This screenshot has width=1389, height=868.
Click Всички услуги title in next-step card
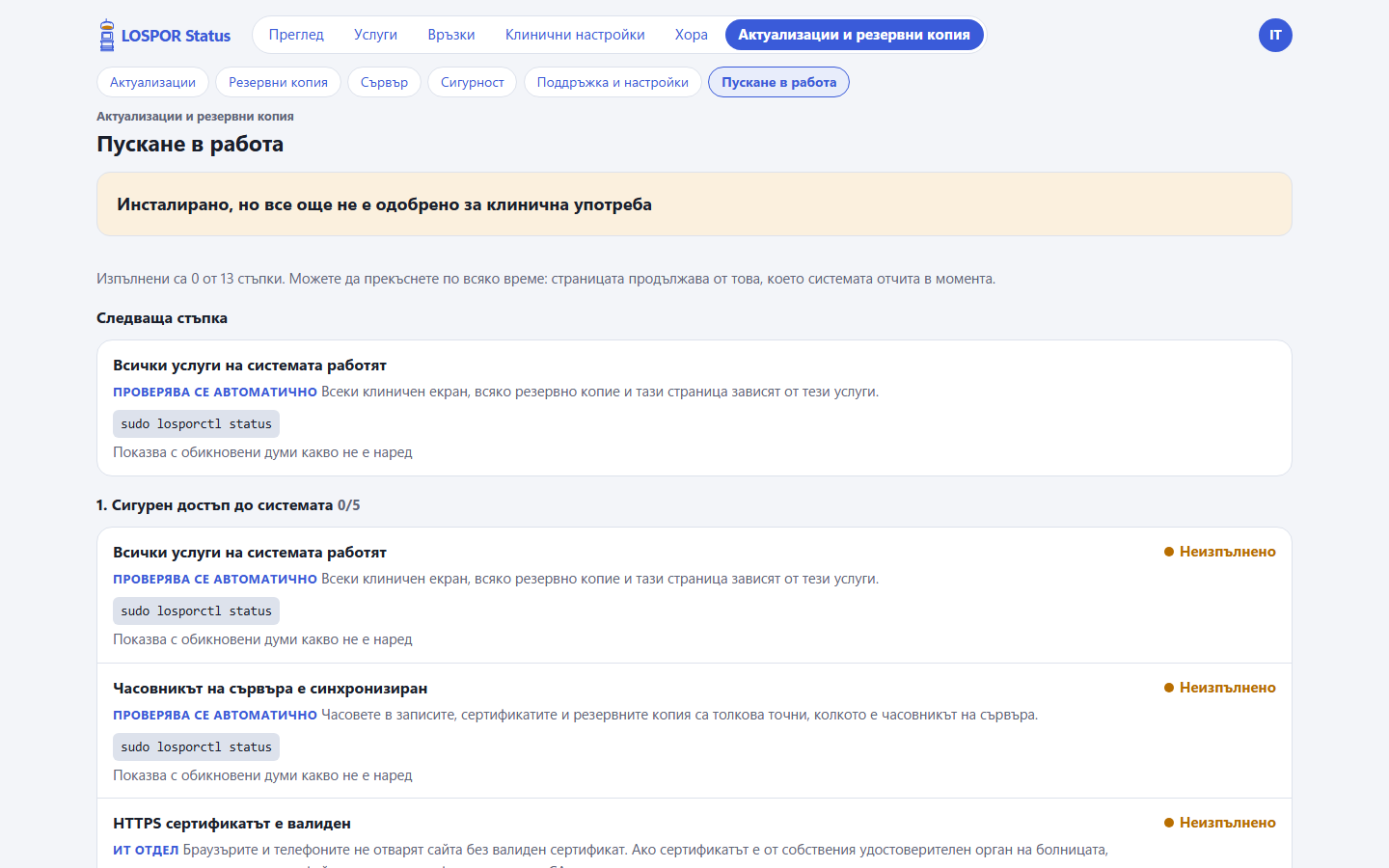coord(250,365)
